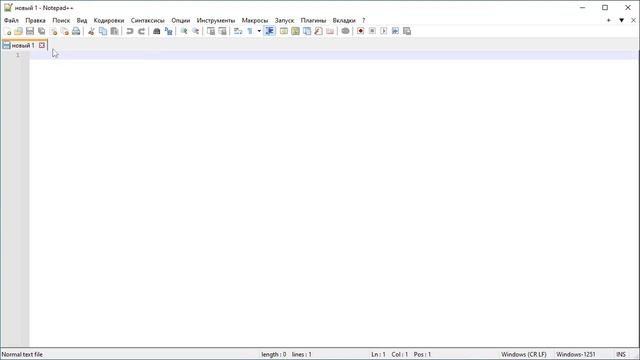Click Ln : 1 in status bar

pos(378,354)
